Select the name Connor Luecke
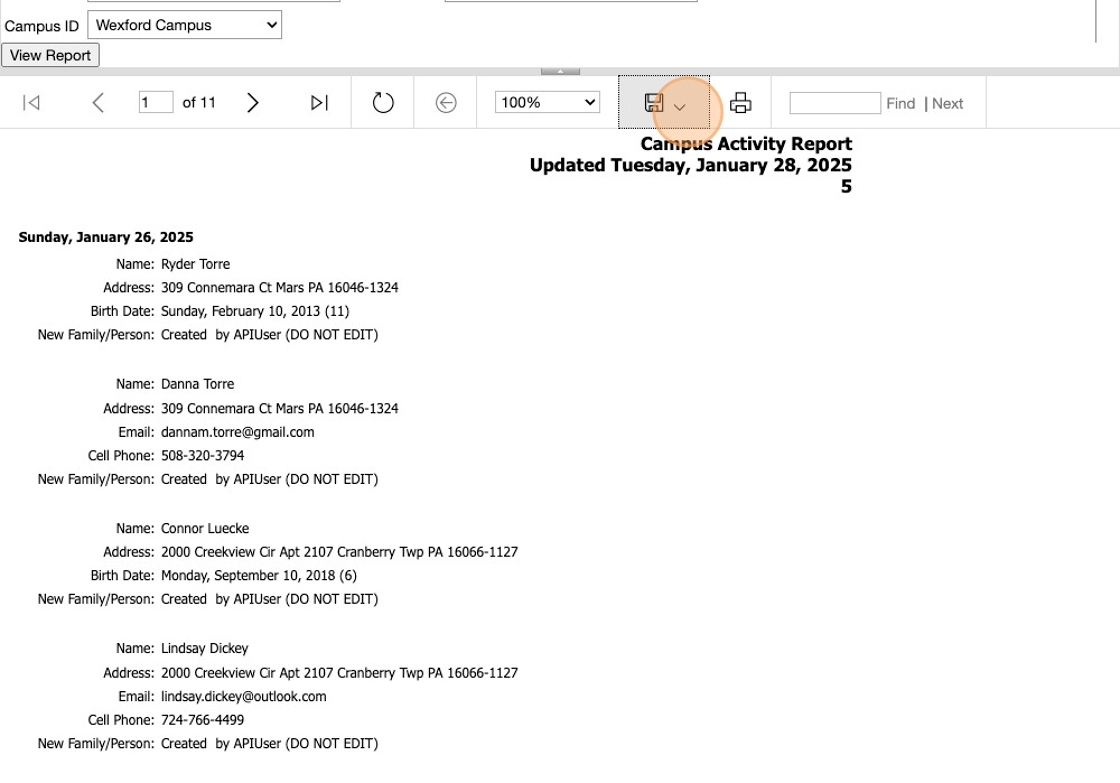The image size is (1120, 783). click(x=205, y=529)
